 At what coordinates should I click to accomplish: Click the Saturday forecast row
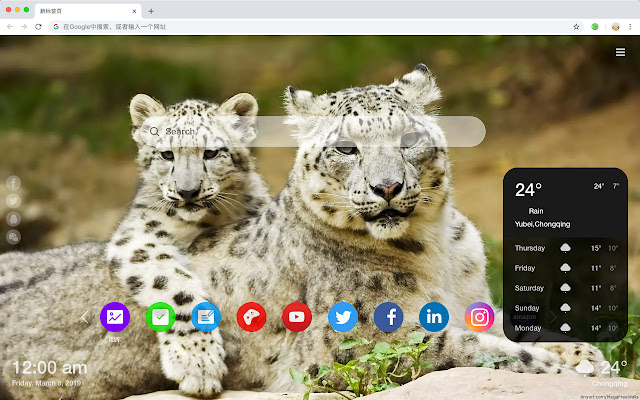pos(565,288)
